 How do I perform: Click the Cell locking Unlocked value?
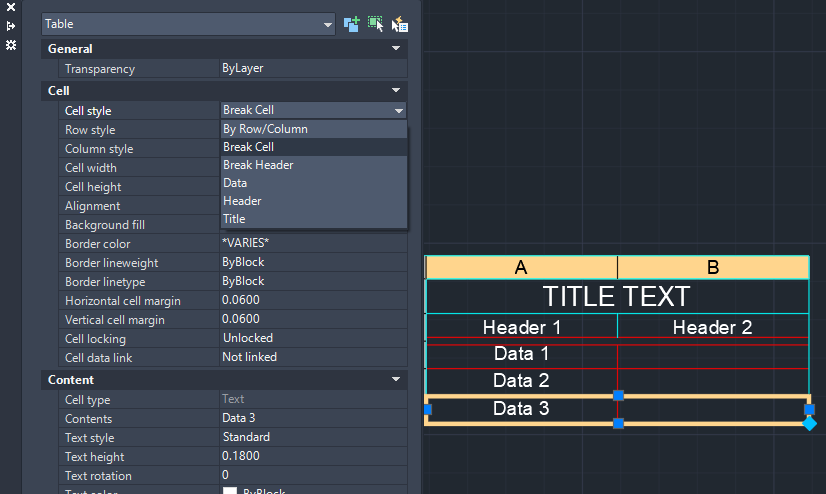pyautogui.click(x=313, y=338)
